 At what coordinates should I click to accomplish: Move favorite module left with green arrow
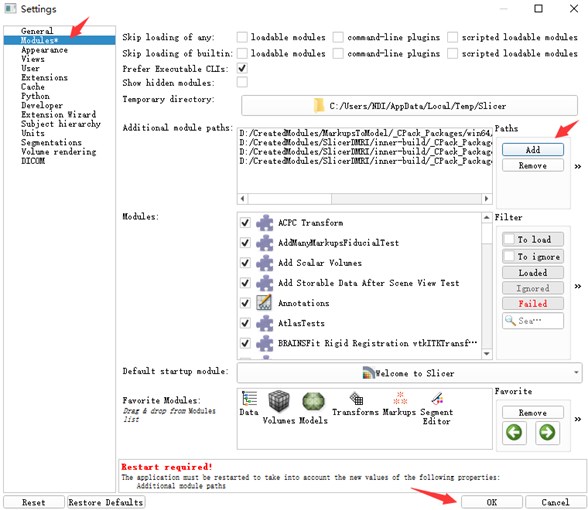tap(514, 432)
